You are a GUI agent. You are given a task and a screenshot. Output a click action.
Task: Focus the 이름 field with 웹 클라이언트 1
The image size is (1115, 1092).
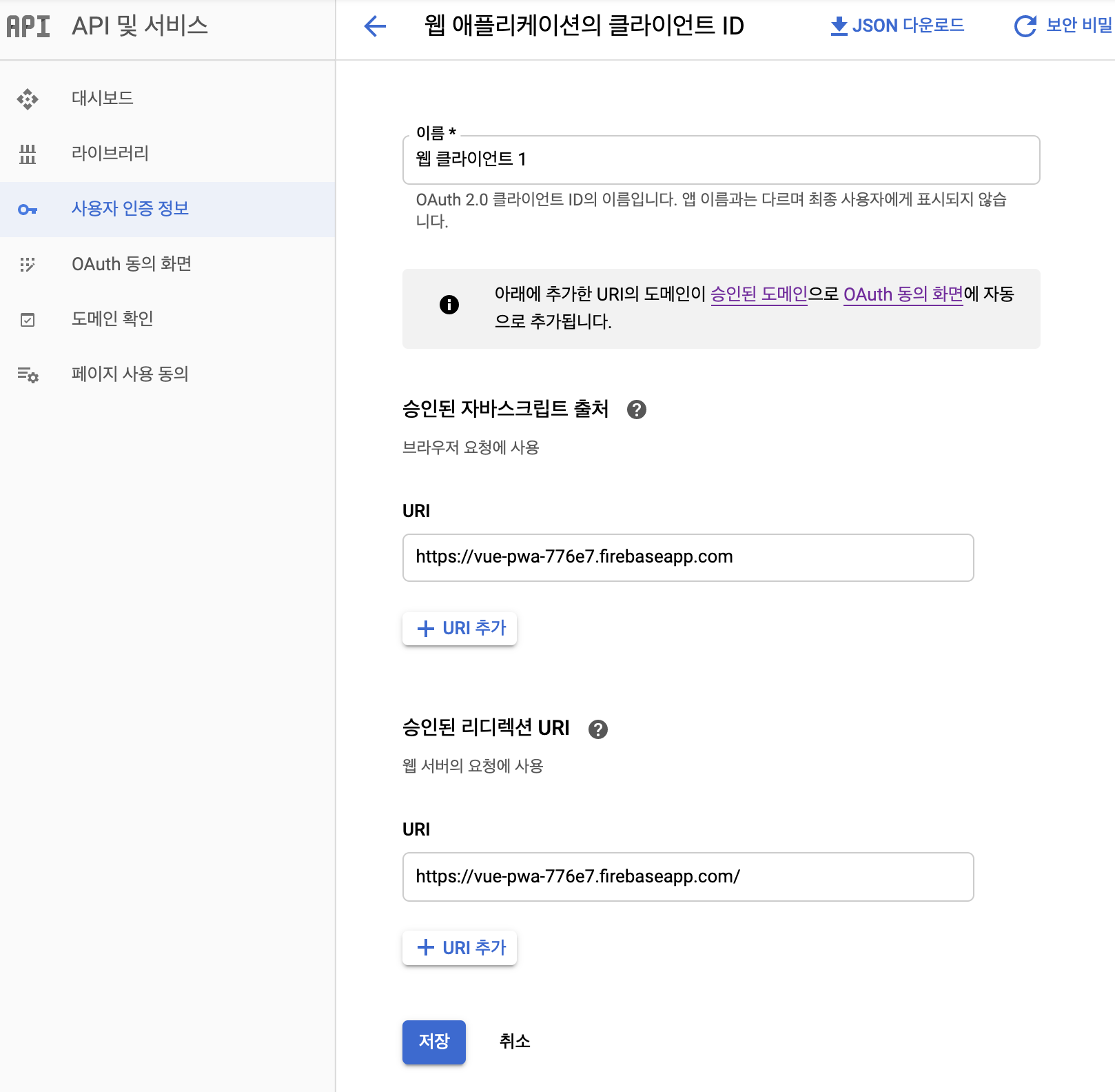[722, 160]
